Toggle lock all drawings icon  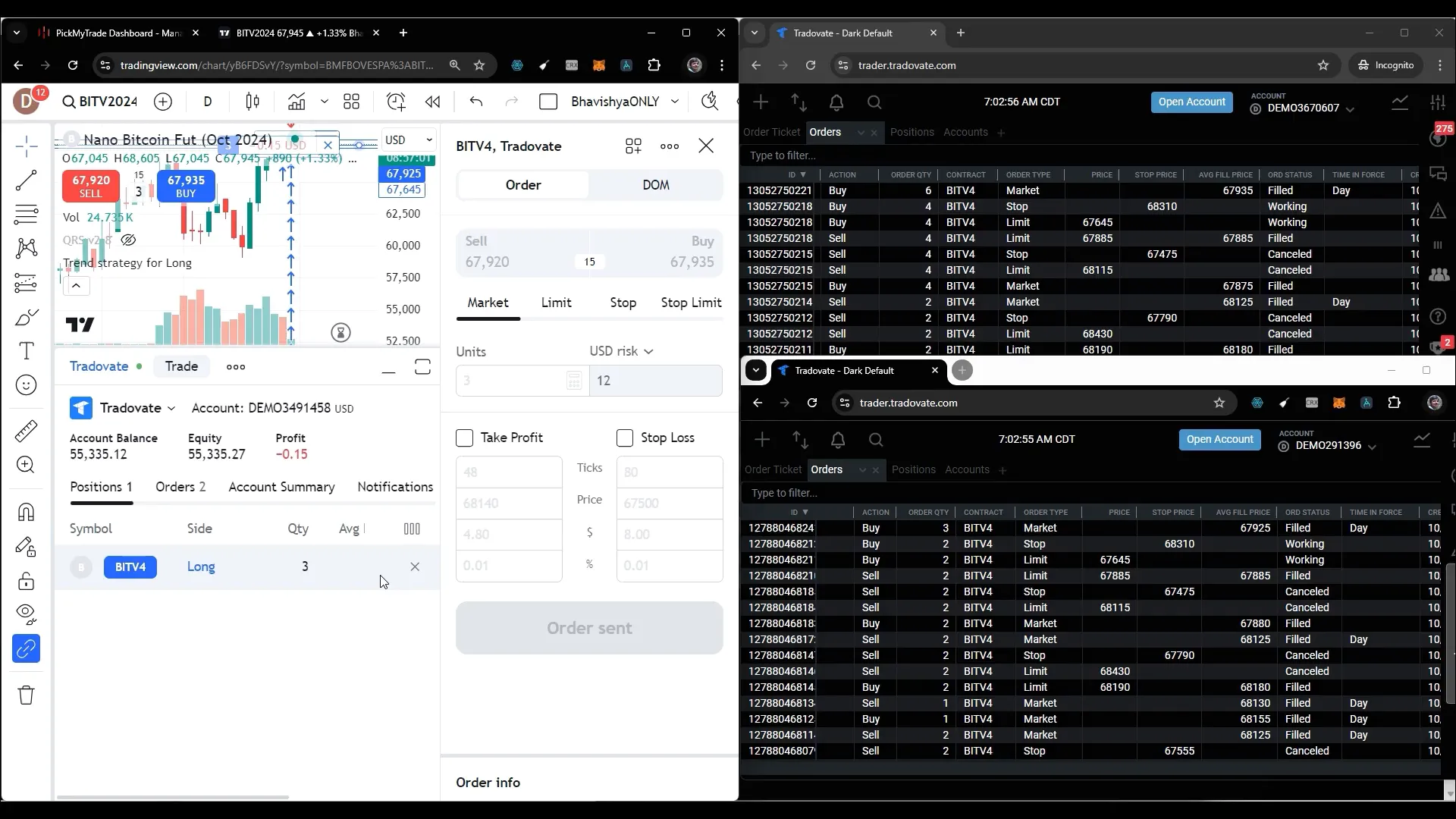click(x=27, y=581)
